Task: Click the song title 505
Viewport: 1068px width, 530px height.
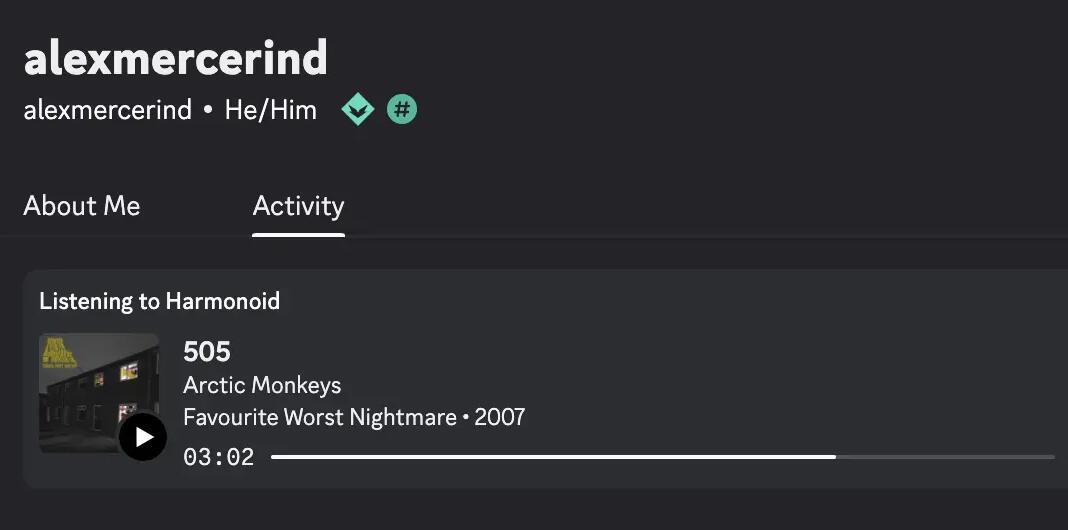Action: [x=207, y=352]
